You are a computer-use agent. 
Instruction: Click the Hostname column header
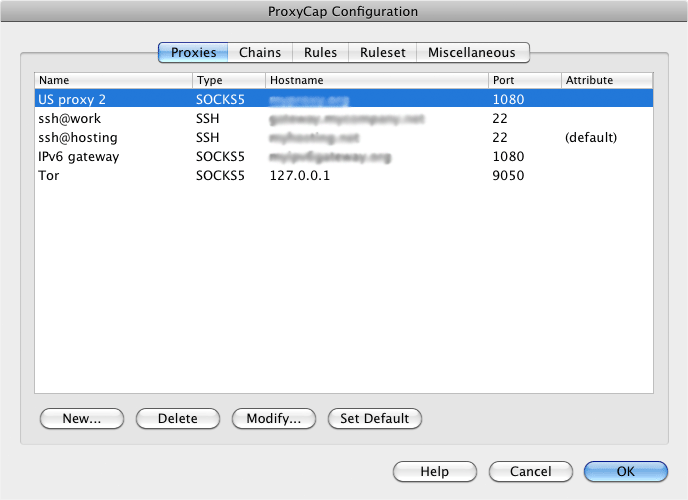376,80
